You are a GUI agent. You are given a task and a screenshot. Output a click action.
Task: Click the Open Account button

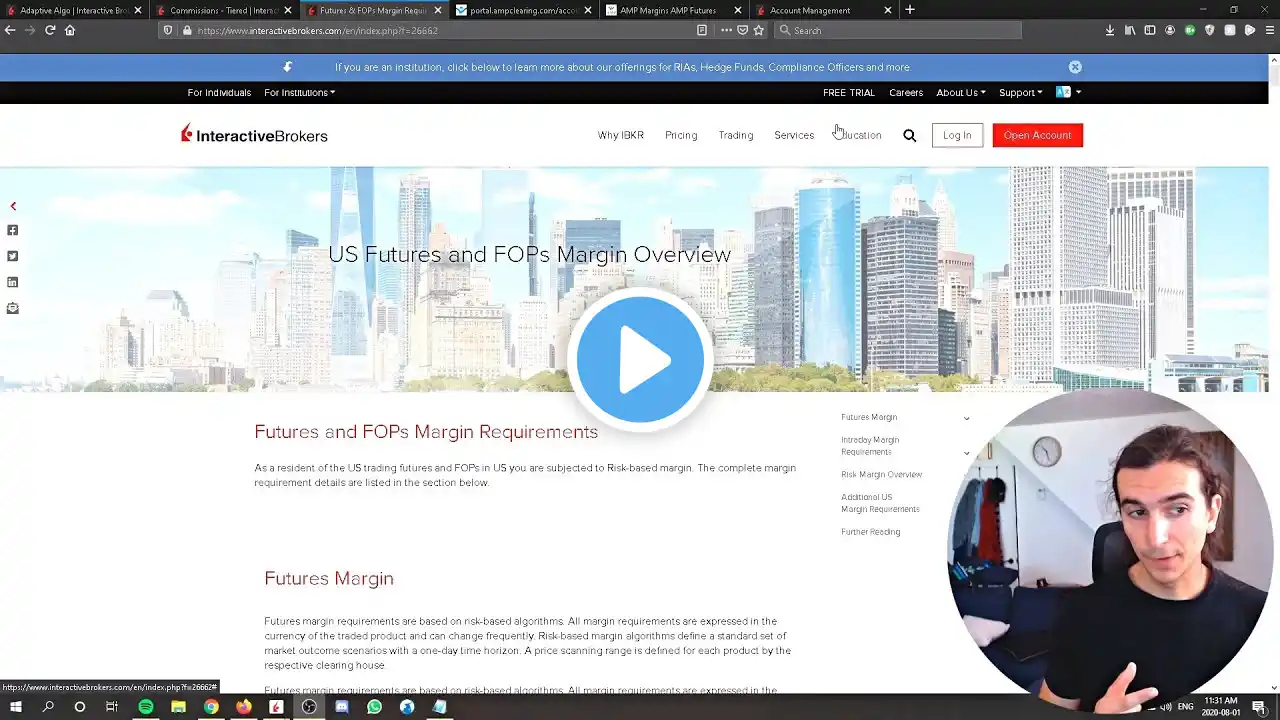(1037, 135)
